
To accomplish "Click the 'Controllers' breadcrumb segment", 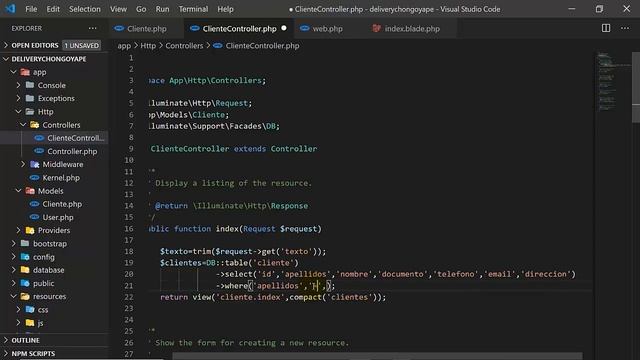I will (184, 46).
